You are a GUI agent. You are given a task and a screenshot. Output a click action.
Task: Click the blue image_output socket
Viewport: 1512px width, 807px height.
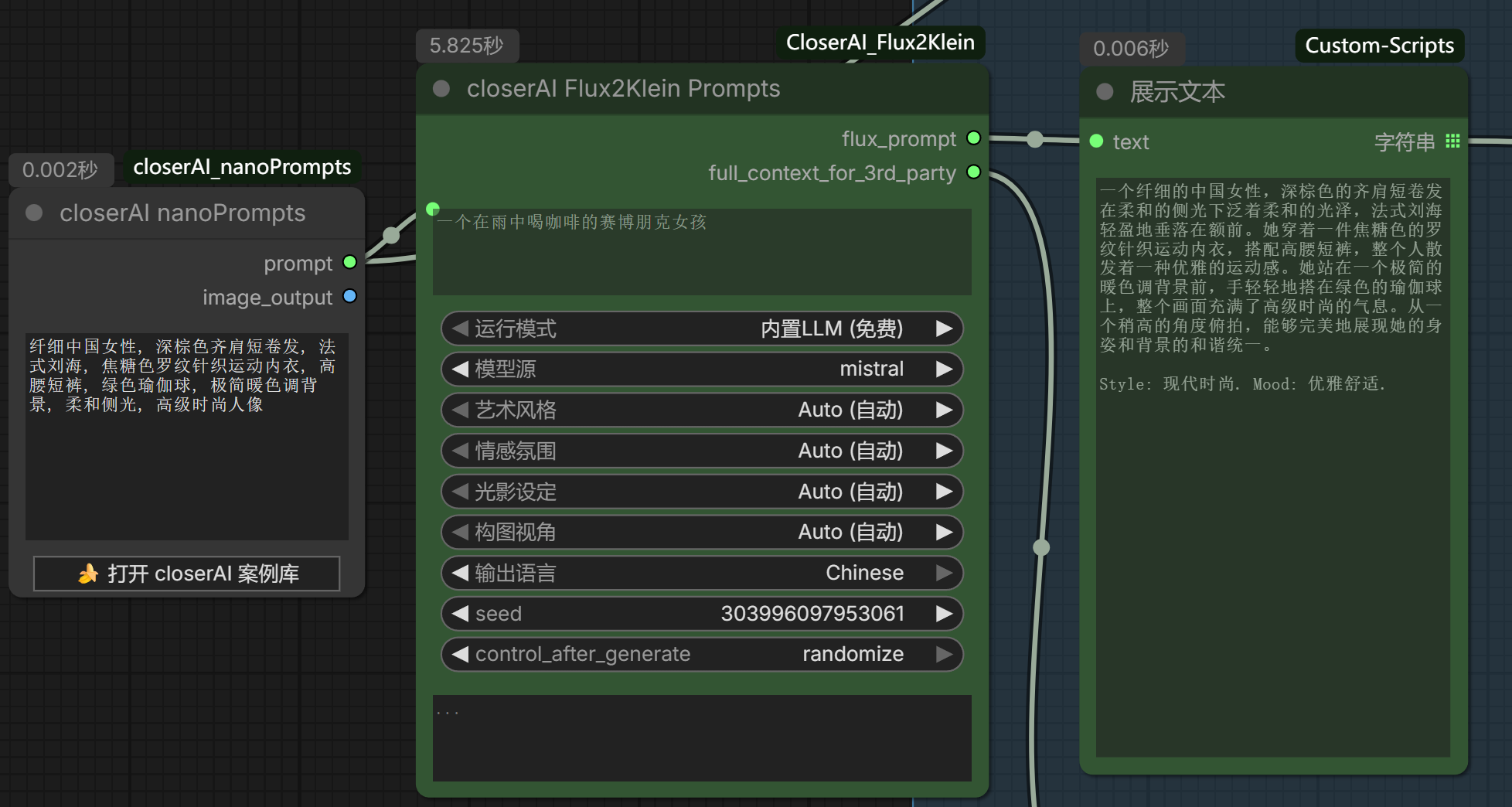pyautogui.click(x=349, y=297)
